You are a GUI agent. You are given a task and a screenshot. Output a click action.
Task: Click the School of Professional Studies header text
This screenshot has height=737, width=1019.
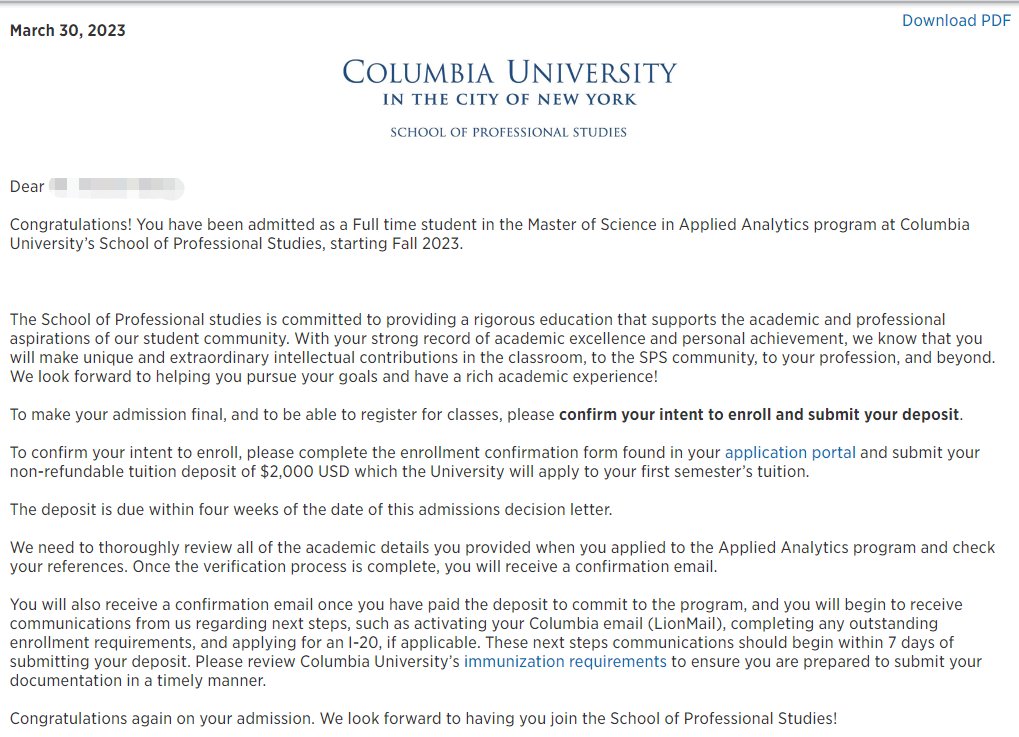pyautogui.click(x=508, y=133)
